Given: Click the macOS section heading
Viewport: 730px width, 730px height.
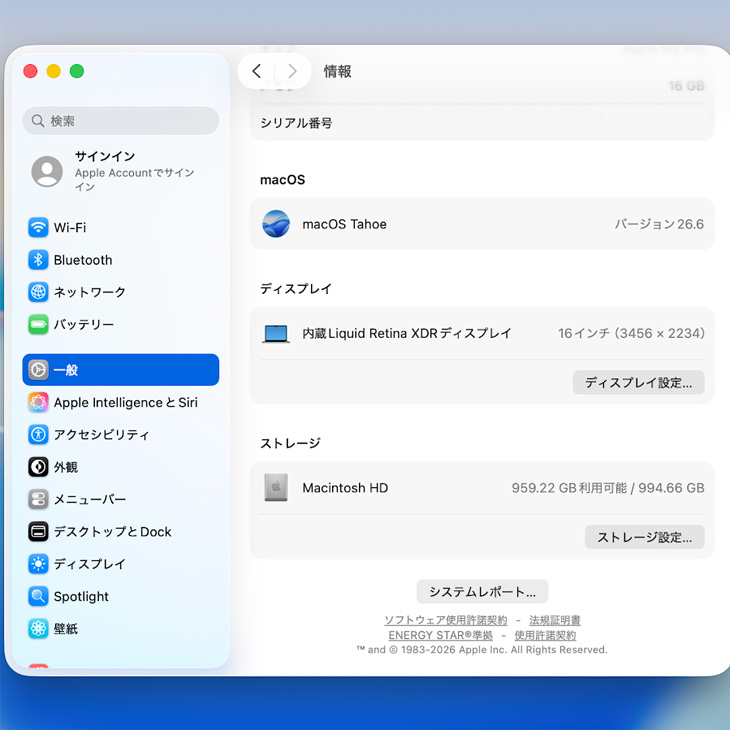Looking at the screenshot, I should click(283, 180).
